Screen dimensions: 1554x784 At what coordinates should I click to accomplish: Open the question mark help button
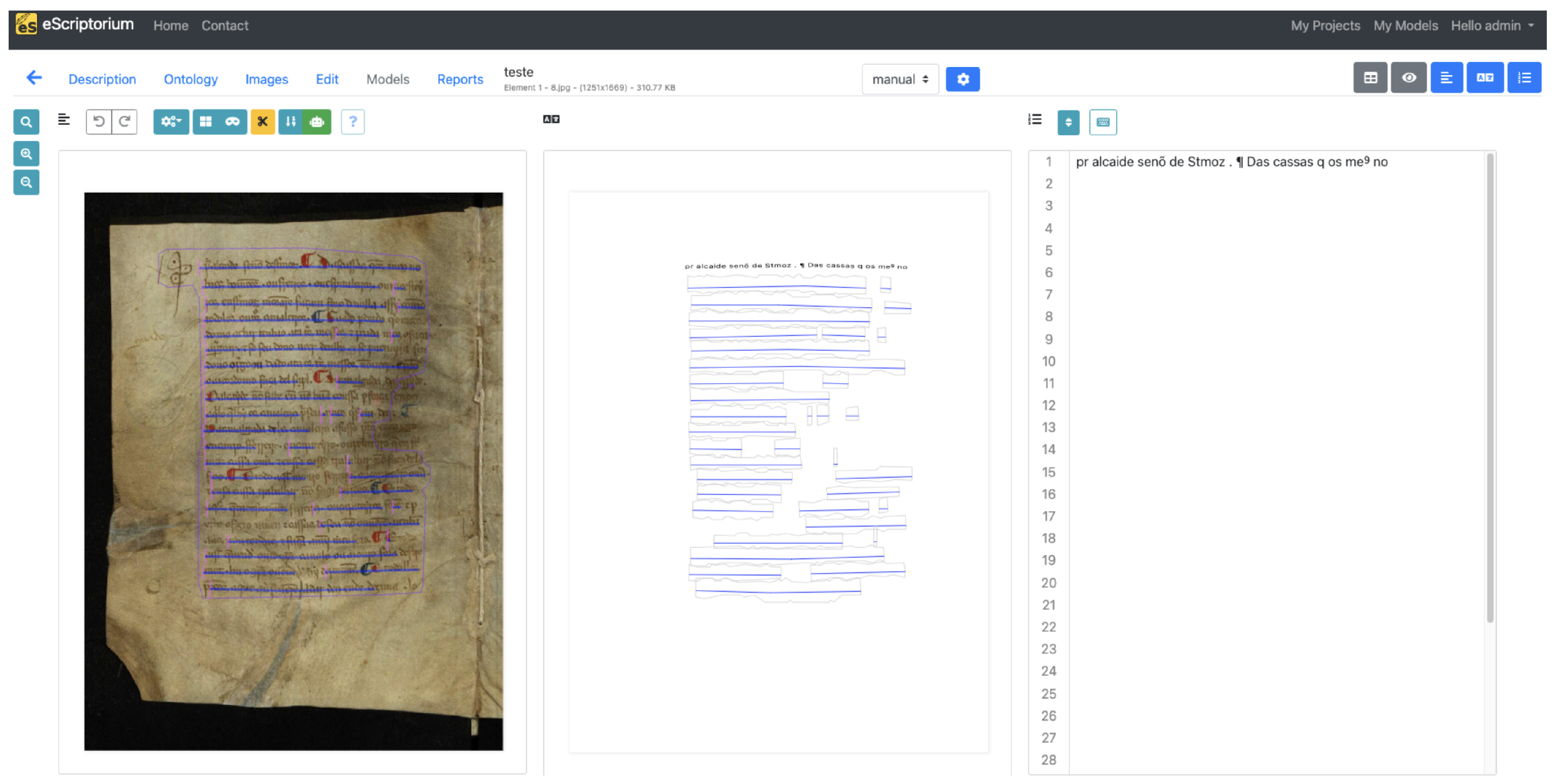click(x=353, y=122)
